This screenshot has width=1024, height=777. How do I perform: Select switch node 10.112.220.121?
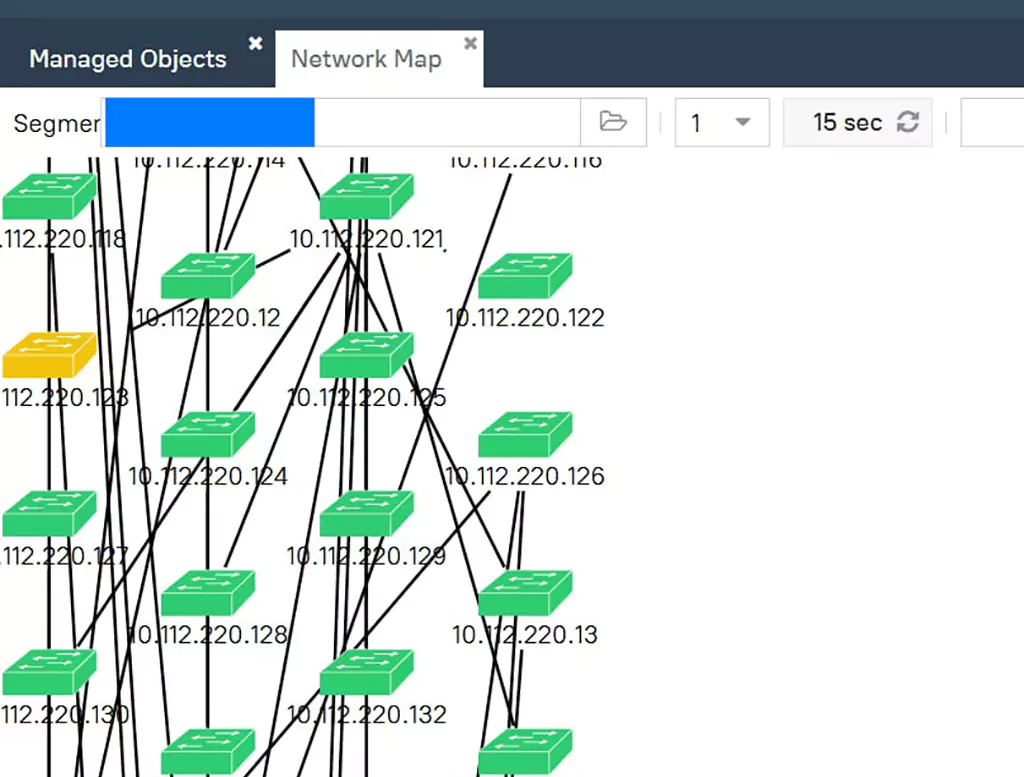pos(366,196)
